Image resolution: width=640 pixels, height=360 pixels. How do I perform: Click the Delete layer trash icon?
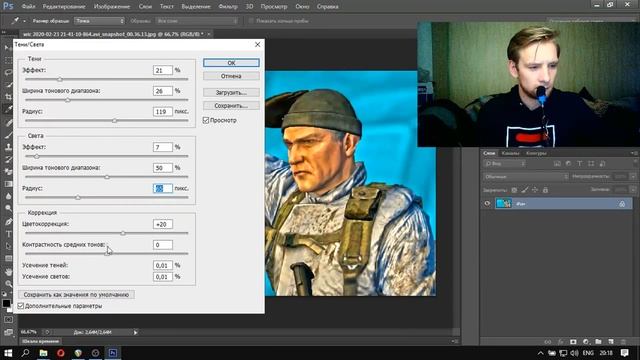[623, 342]
